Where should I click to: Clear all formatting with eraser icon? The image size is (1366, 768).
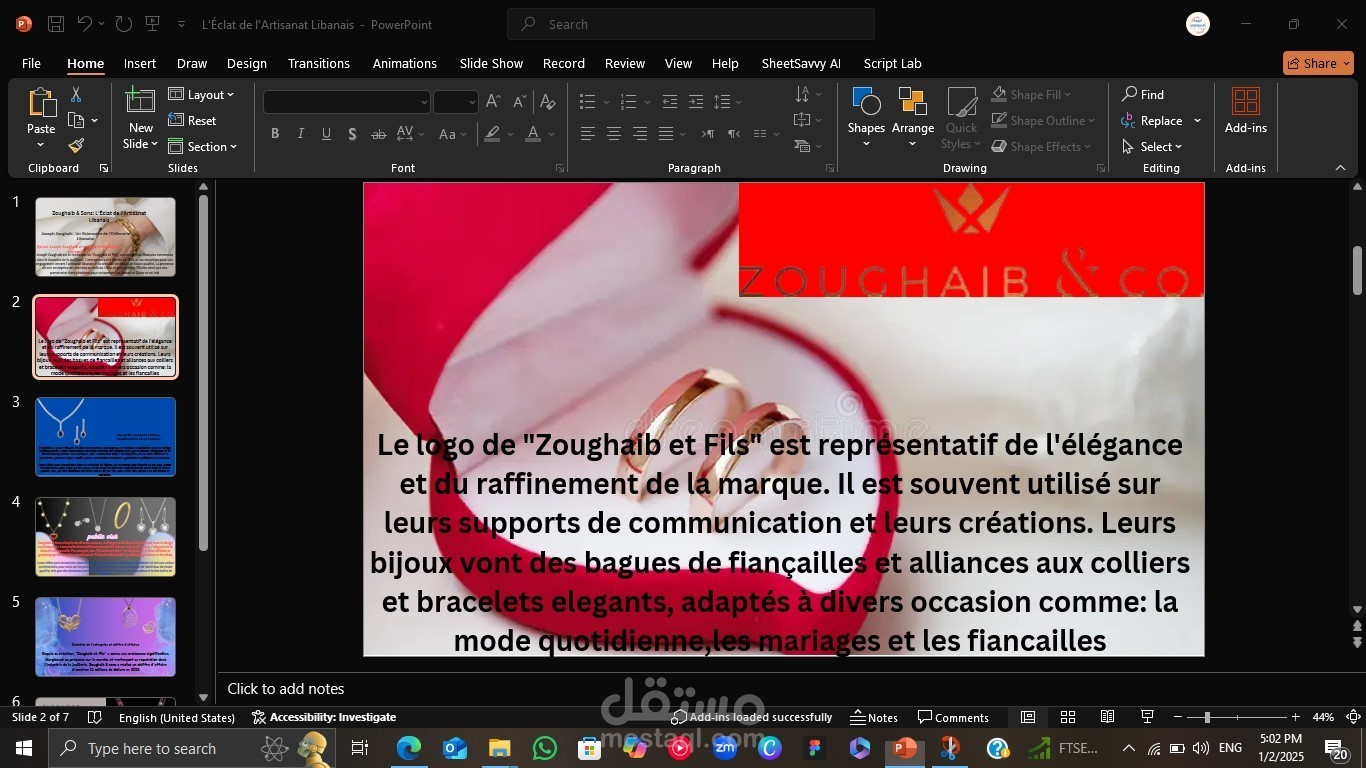547,102
